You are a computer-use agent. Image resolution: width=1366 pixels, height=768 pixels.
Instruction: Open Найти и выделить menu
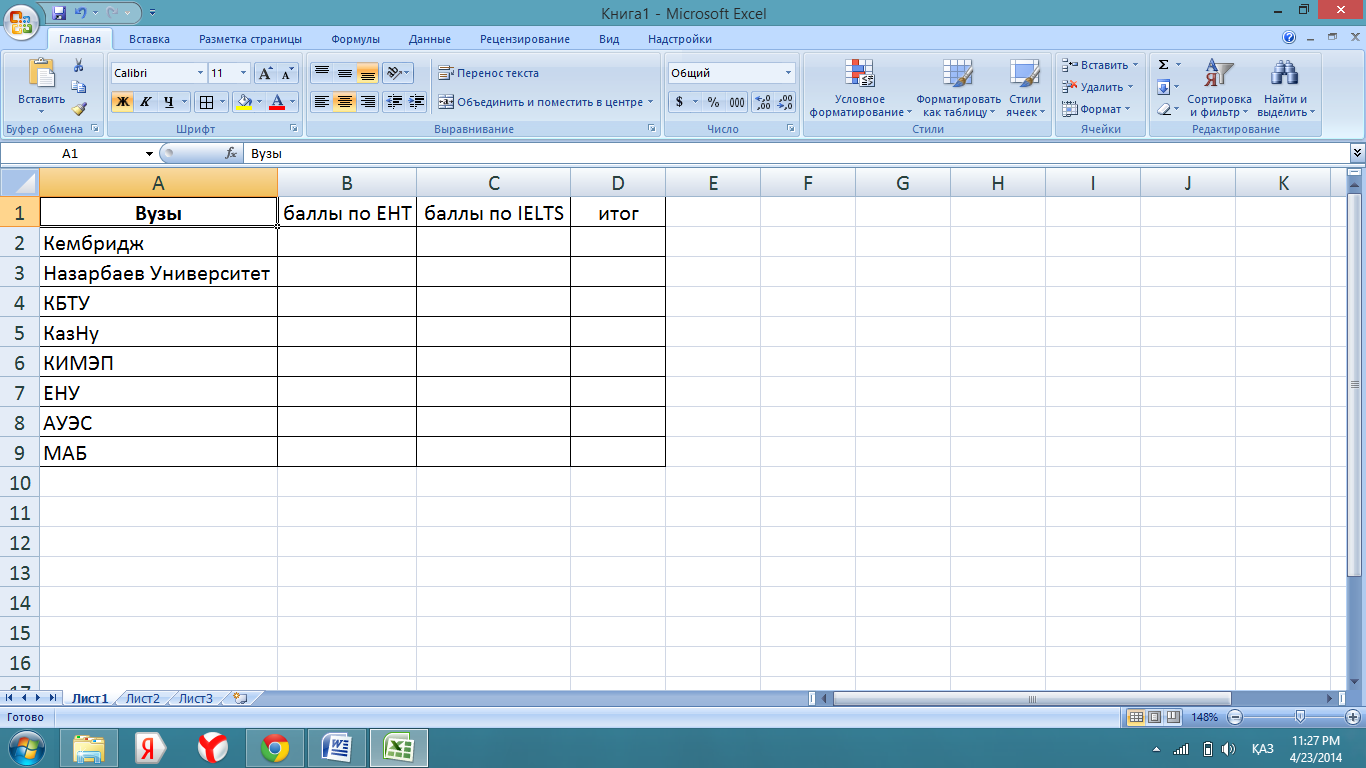pyautogui.click(x=1285, y=88)
